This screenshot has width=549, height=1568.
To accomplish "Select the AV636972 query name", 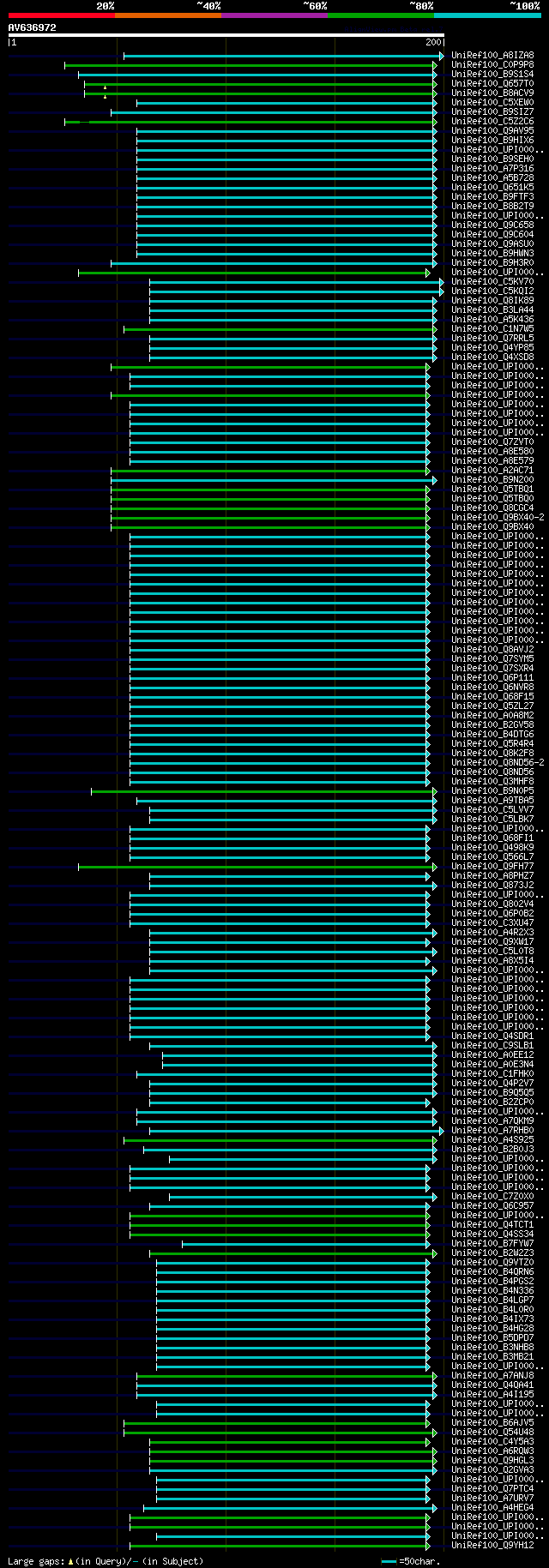I will (x=33, y=27).
